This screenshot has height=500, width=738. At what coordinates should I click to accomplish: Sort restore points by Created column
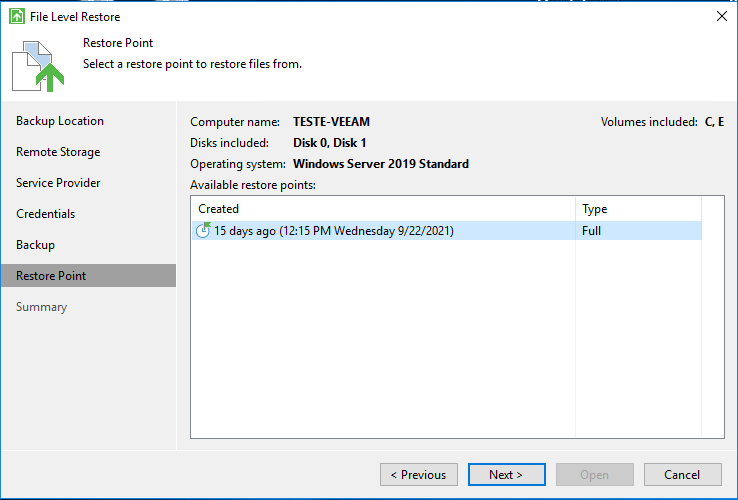coord(383,209)
